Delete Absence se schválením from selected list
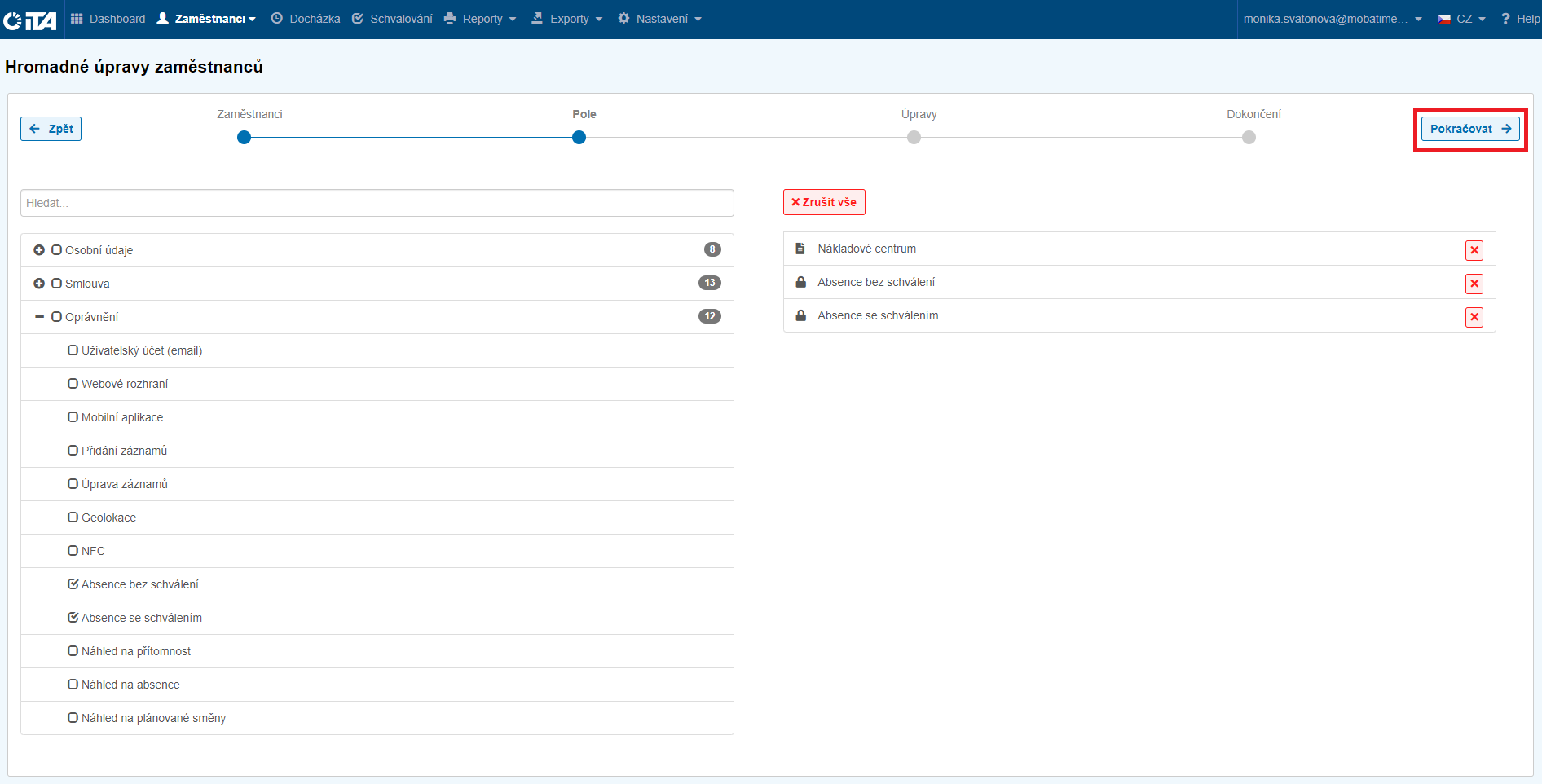Screen dimensions: 1542x784 1474,317
